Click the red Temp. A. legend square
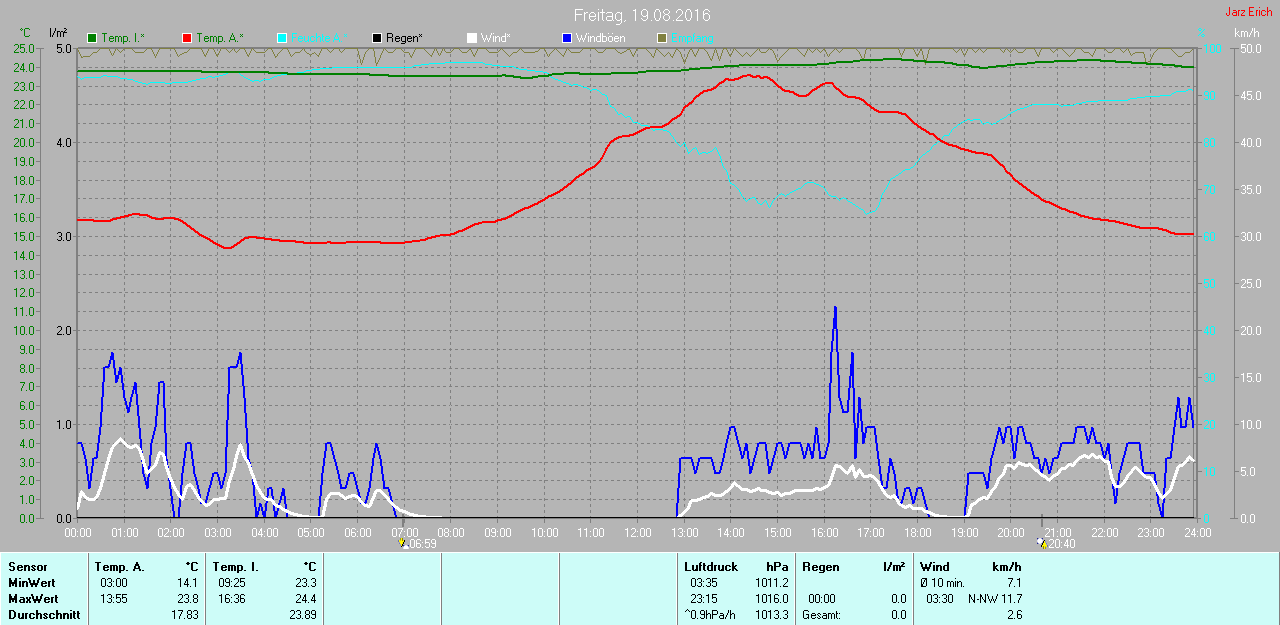The height and width of the screenshot is (625, 1280). coord(187,38)
